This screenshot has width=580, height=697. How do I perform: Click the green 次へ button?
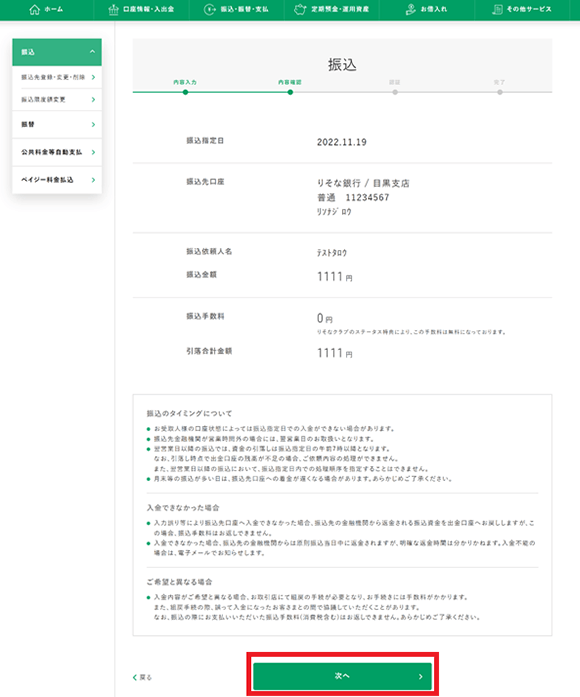[x=342, y=676]
